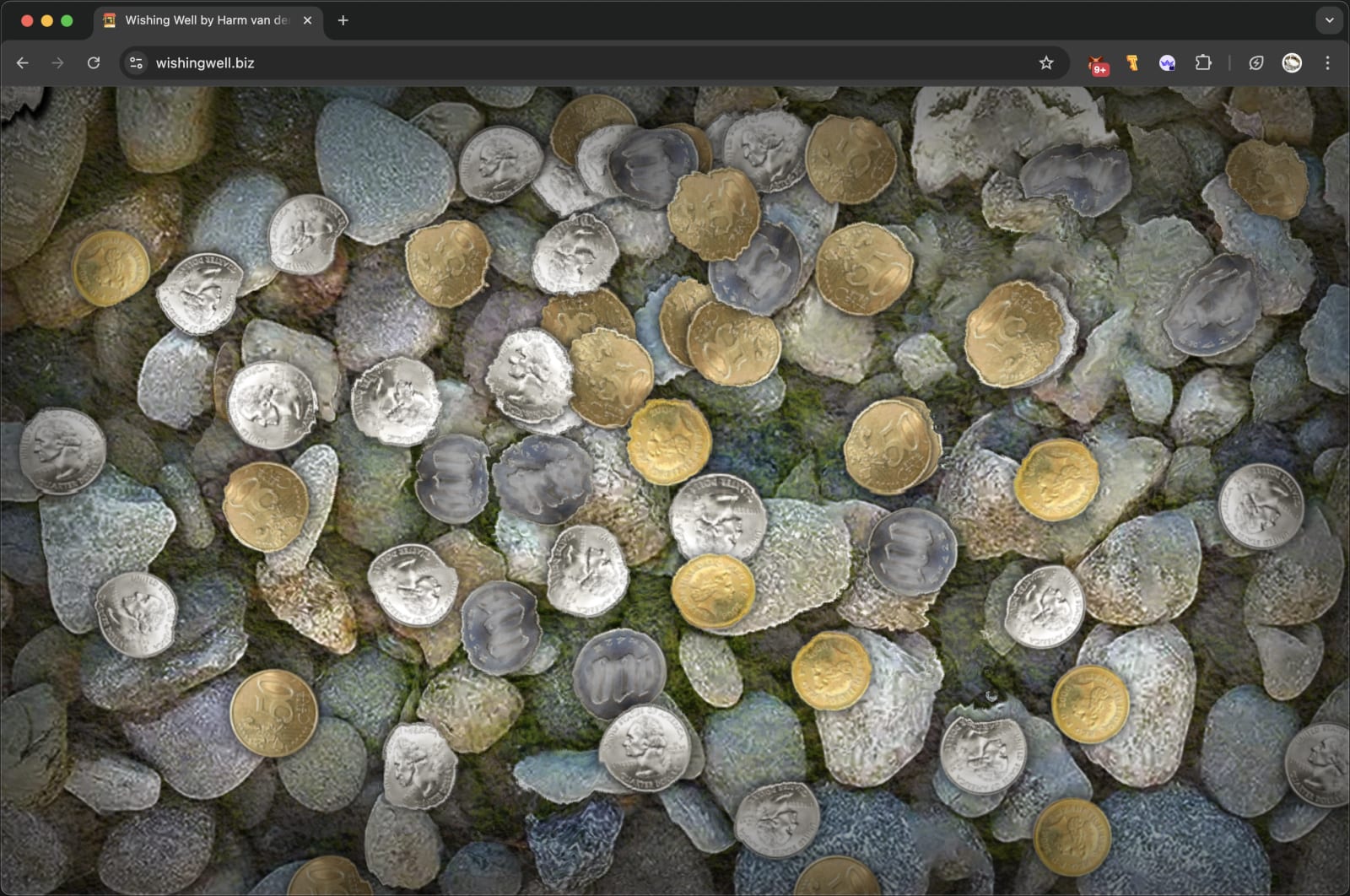The width and height of the screenshot is (1350, 896).
Task: Close the window with the red button
Action: coord(27,20)
